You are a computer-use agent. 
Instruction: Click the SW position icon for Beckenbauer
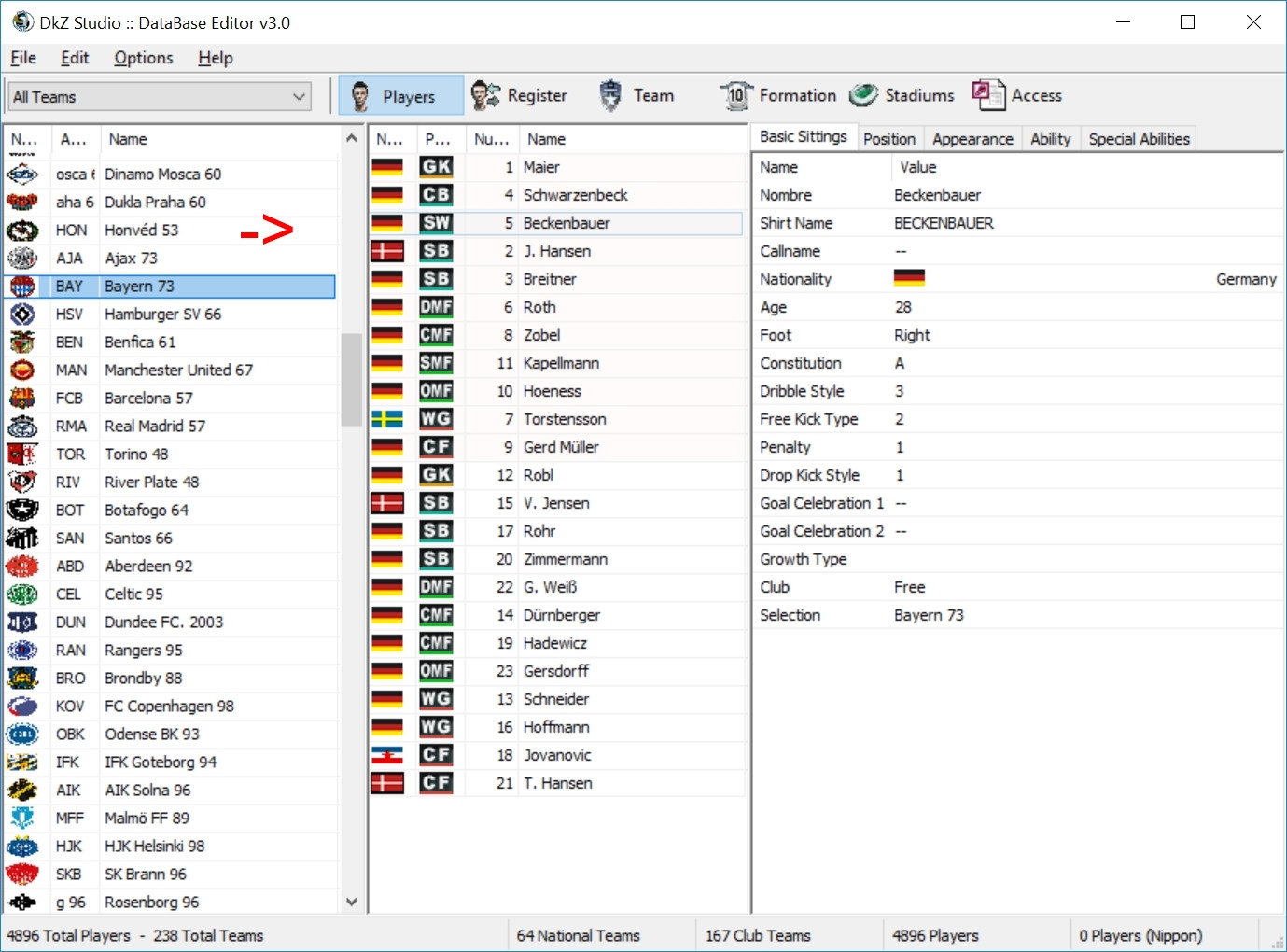(436, 223)
